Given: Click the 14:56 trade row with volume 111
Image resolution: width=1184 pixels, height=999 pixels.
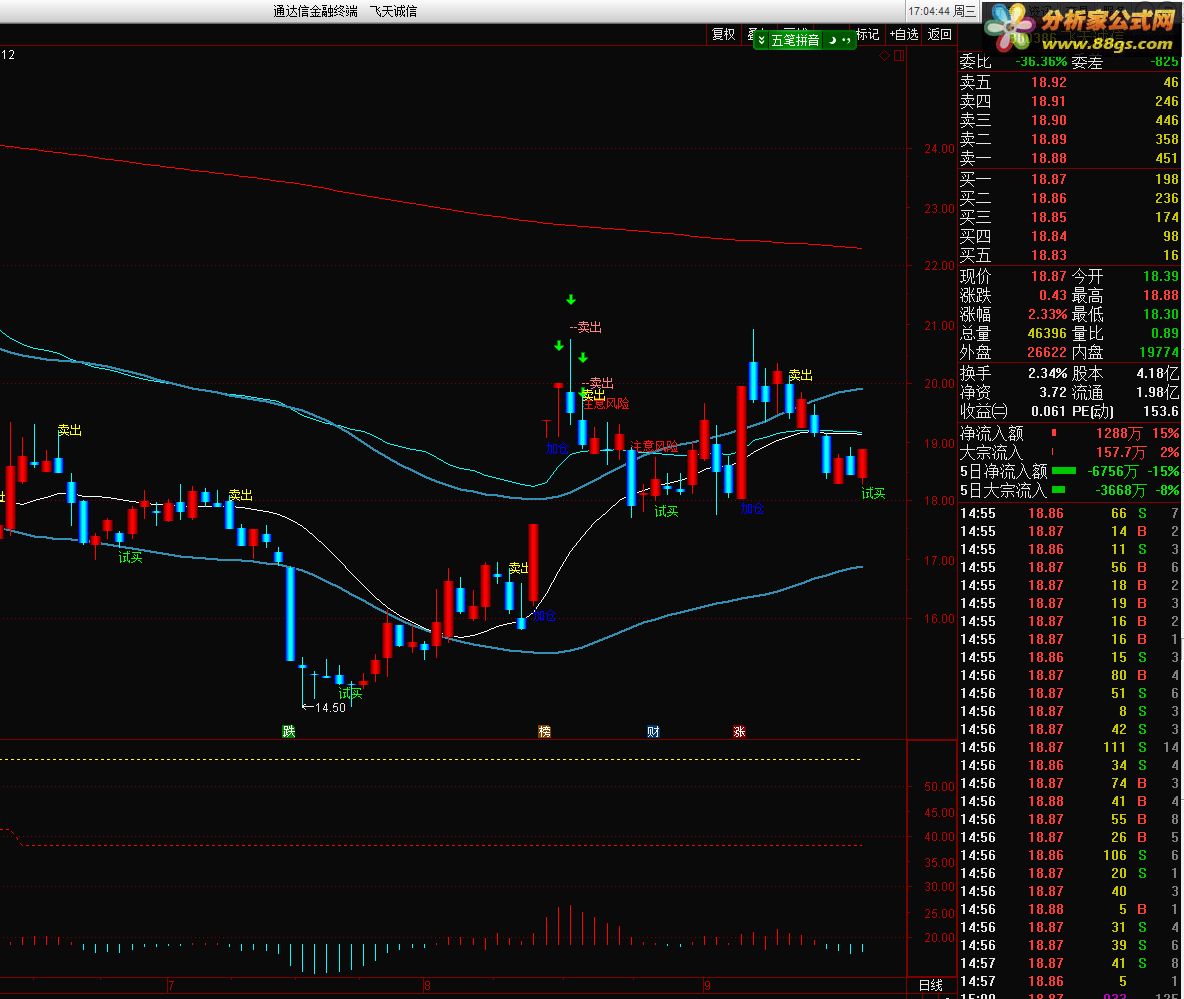Looking at the screenshot, I should point(1068,747).
